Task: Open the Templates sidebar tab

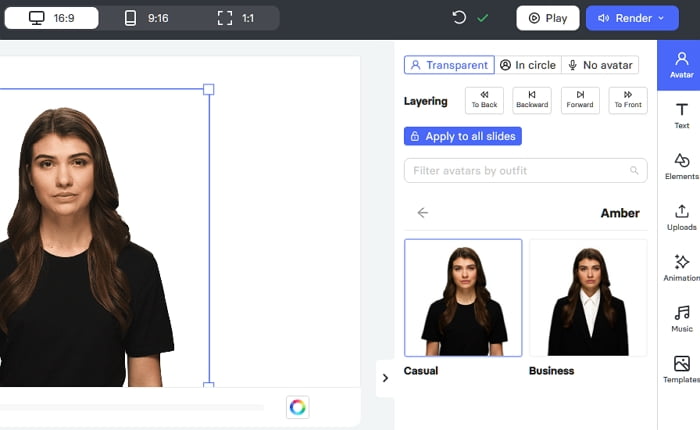Action: [681, 370]
